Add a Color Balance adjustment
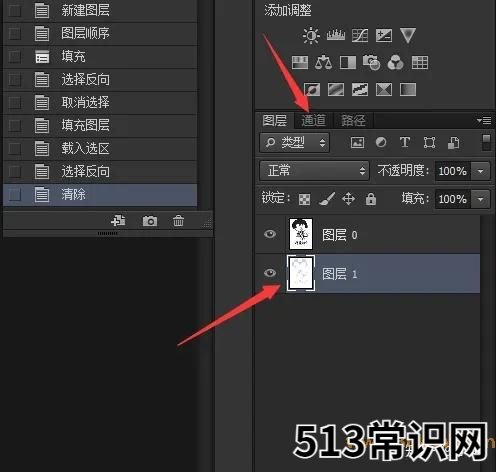 click(x=323, y=62)
